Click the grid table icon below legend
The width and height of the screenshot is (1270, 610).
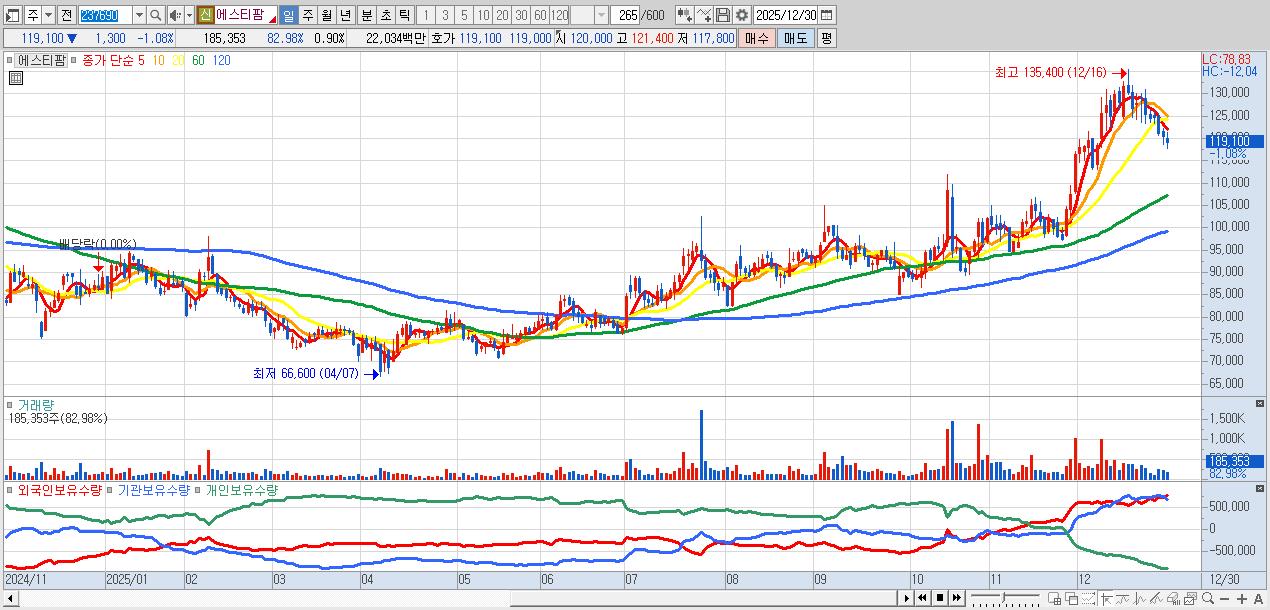(x=15, y=78)
